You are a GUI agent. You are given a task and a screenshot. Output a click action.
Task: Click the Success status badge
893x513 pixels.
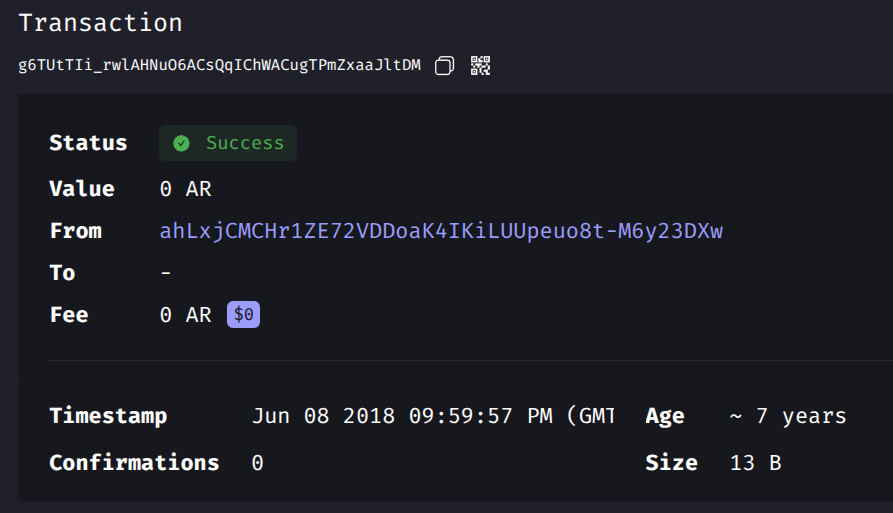tap(228, 143)
